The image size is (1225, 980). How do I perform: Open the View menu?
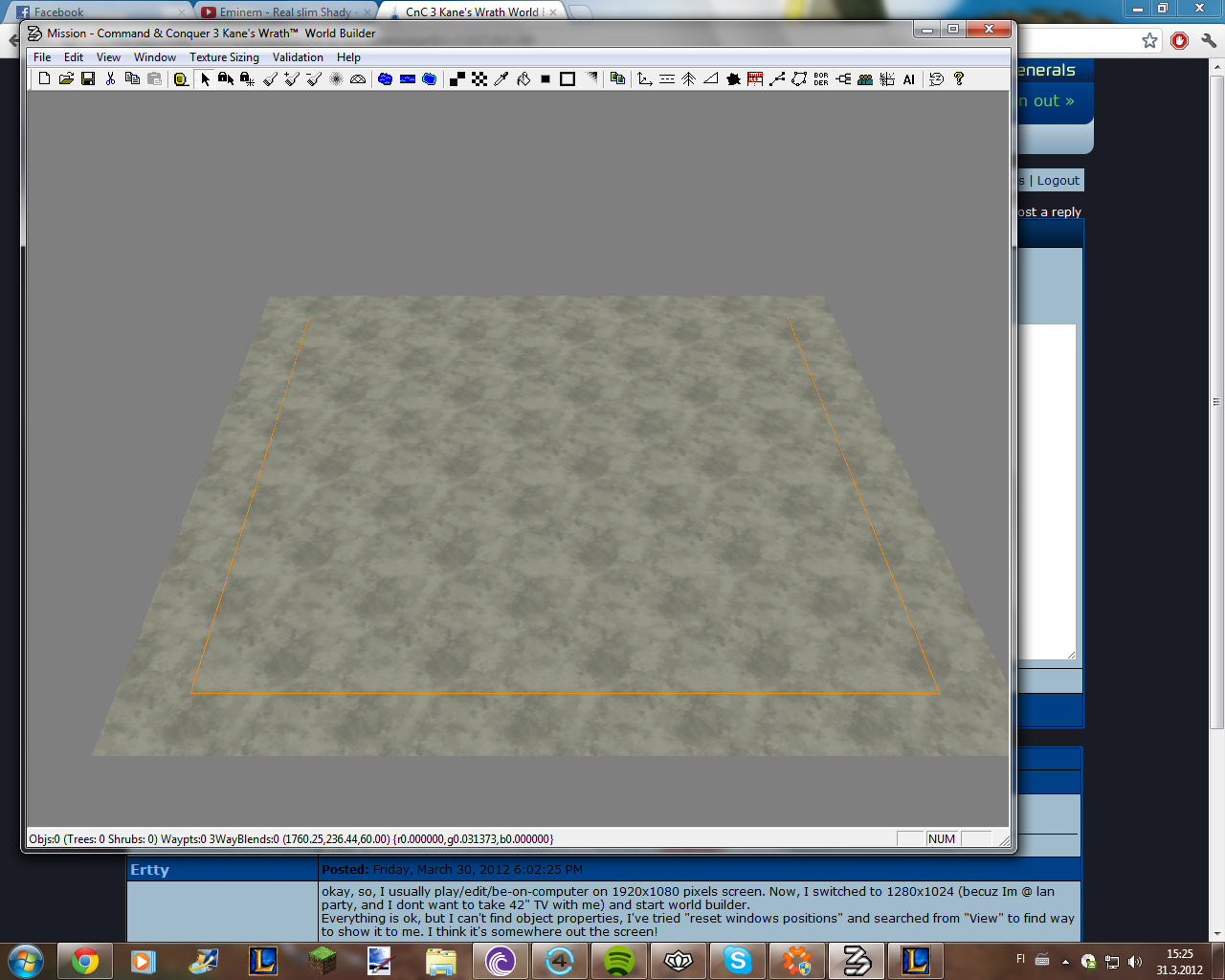coord(108,57)
